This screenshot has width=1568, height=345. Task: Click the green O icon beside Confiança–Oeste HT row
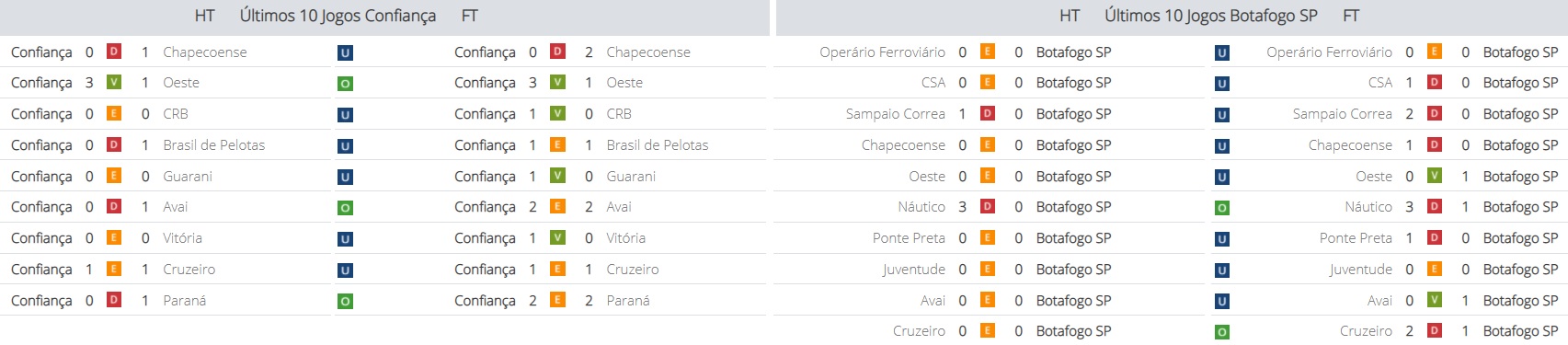345,84
